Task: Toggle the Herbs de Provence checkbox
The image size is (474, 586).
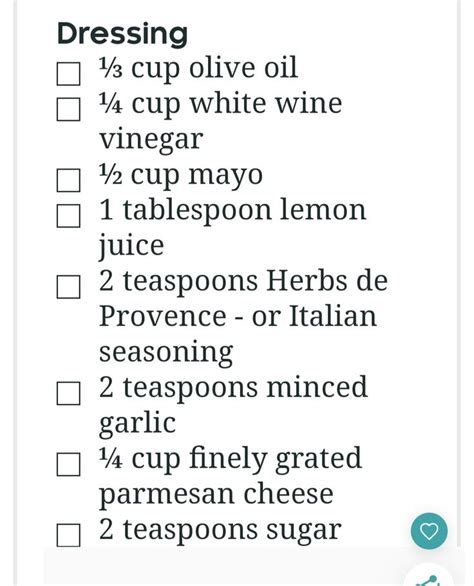Action: pyautogui.click(x=68, y=287)
